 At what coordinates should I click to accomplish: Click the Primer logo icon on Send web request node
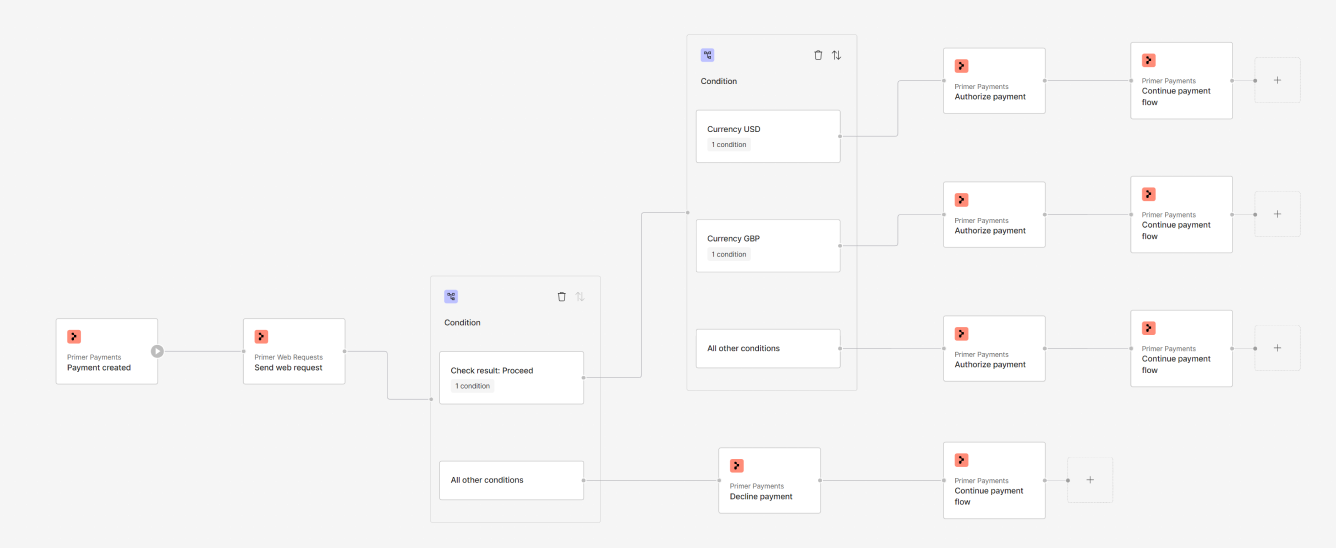261,337
